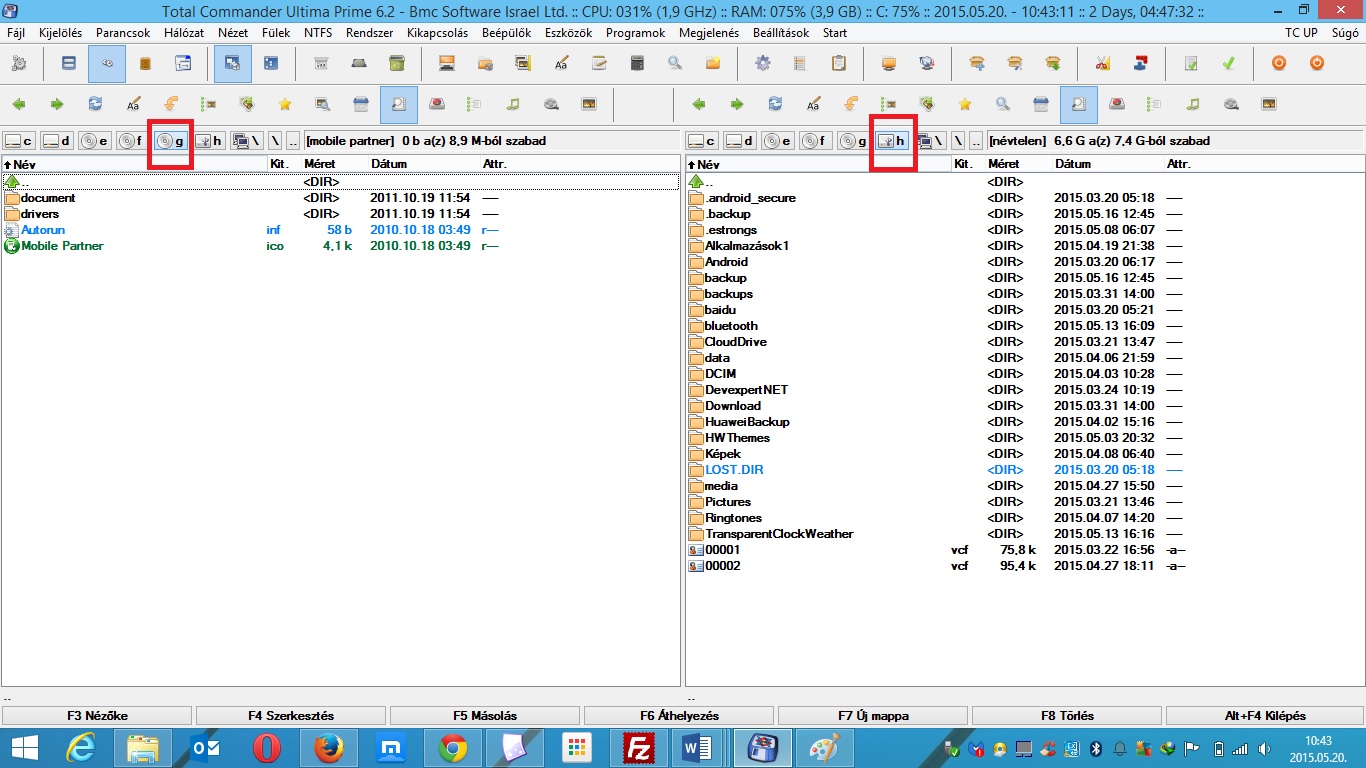Click the red and blue magnet toolbar icon
The image size is (1366, 768).
pos(1140,63)
